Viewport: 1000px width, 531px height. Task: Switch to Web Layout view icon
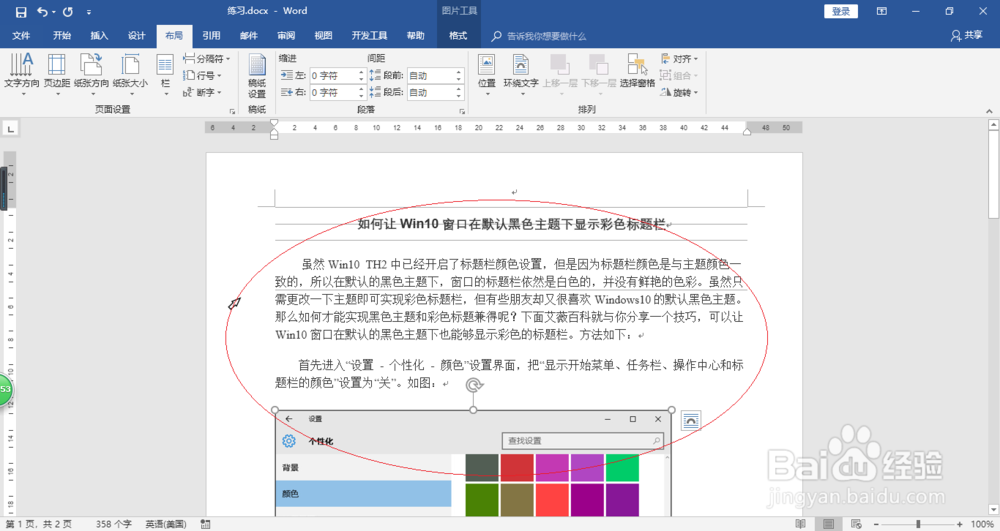857,524
